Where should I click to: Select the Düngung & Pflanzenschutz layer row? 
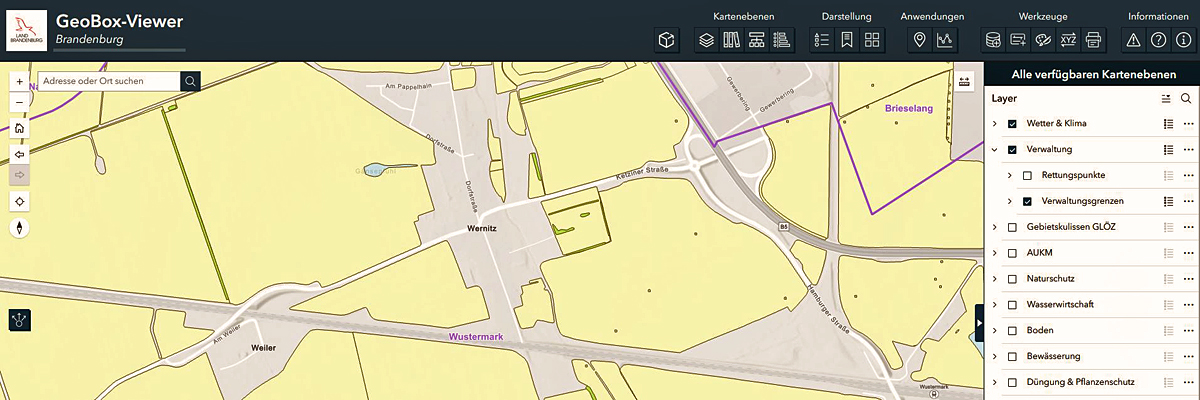point(1092,382)
